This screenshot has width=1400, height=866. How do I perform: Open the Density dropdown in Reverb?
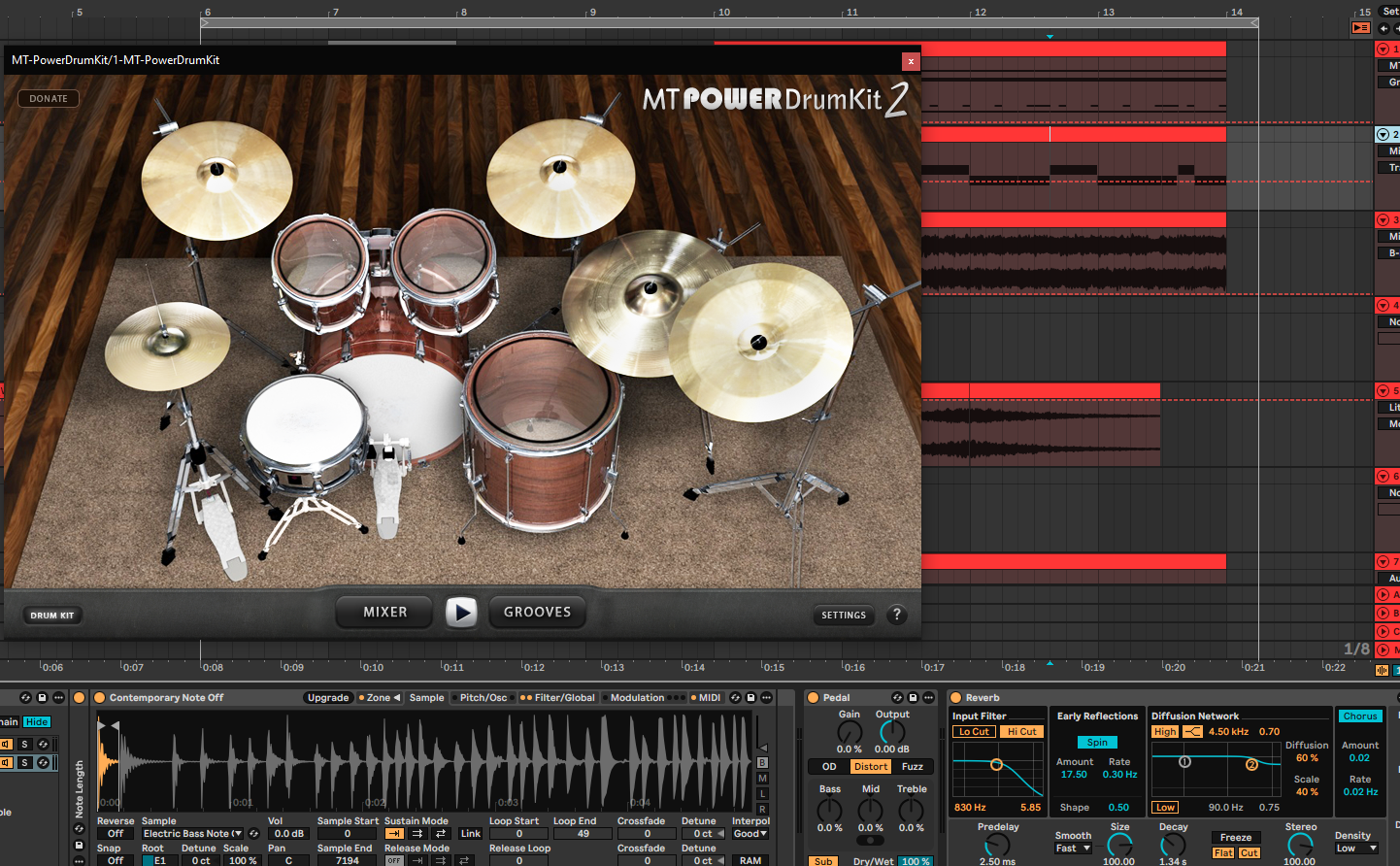point(1356,849)
